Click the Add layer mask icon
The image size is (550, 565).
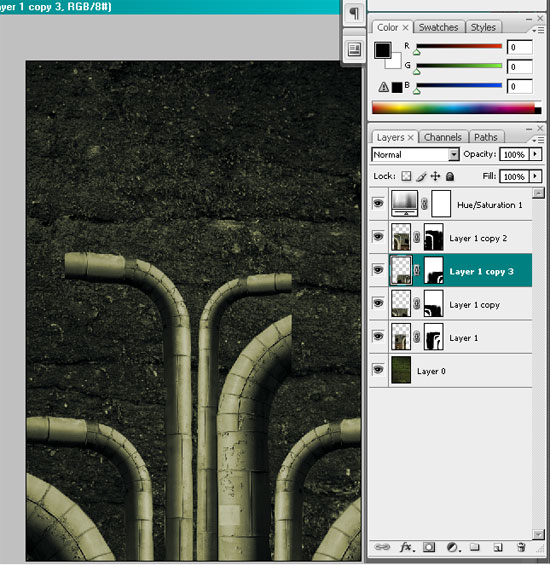429,547
